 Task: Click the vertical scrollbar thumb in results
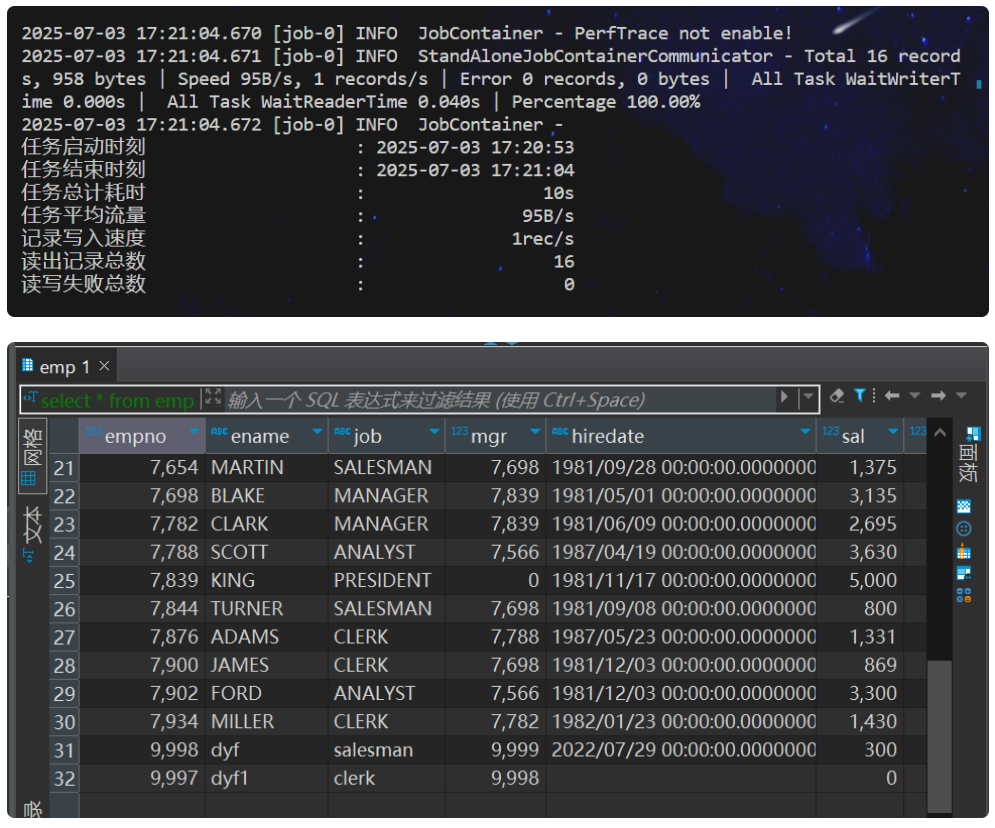pos(939,735)
